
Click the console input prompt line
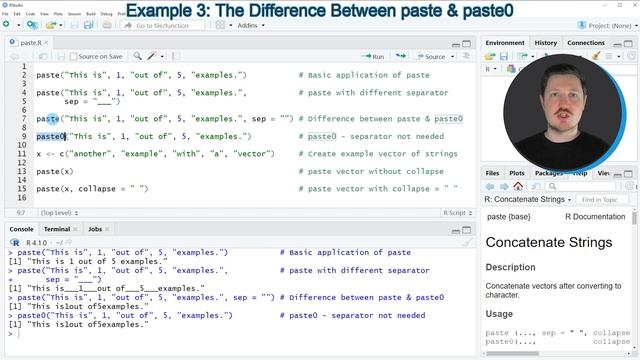[x=241, y=334]
